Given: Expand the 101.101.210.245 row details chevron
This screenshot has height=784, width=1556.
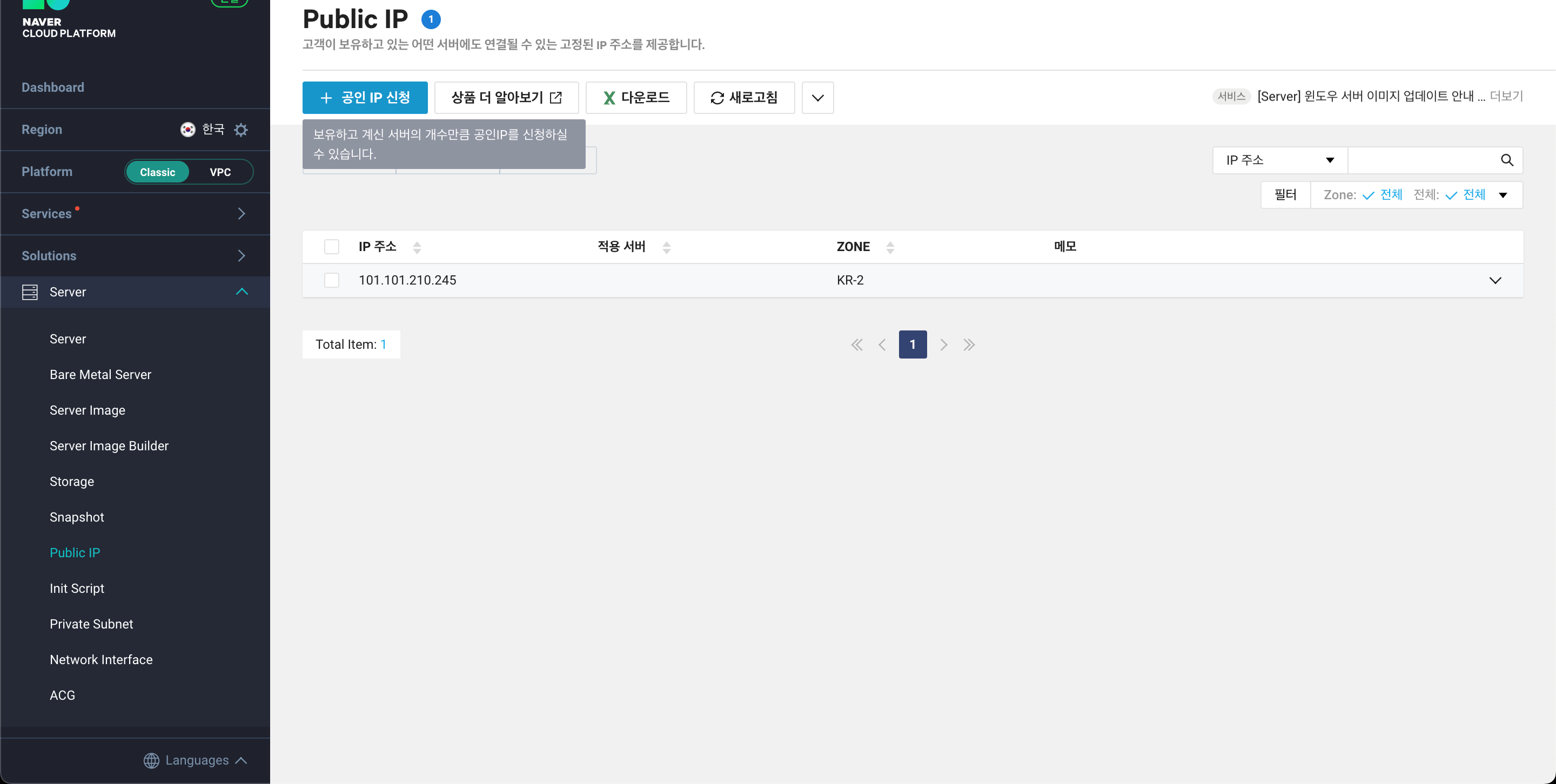Looking at the screenshot, I should pos(1495,280).
